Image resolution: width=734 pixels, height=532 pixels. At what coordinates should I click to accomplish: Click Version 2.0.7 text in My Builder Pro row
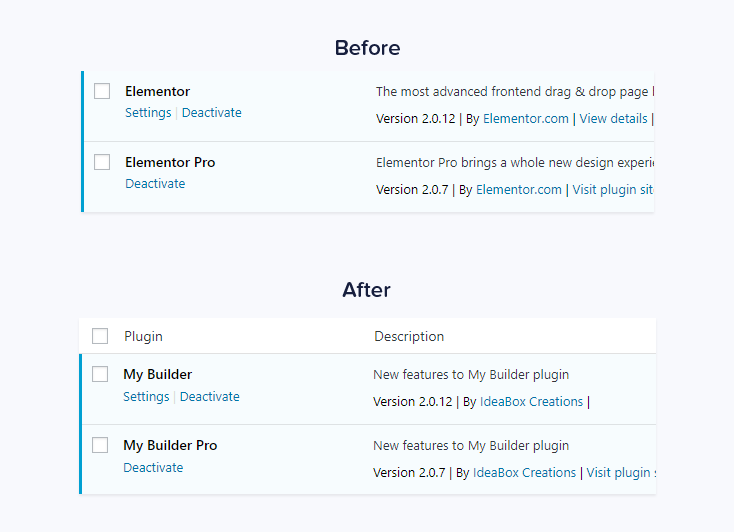point(409,473)
